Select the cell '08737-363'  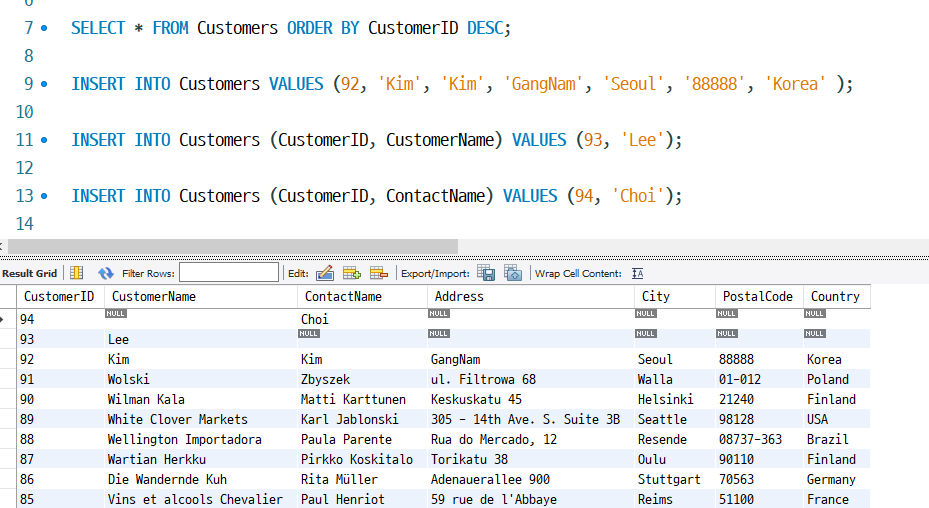(759, 439)
